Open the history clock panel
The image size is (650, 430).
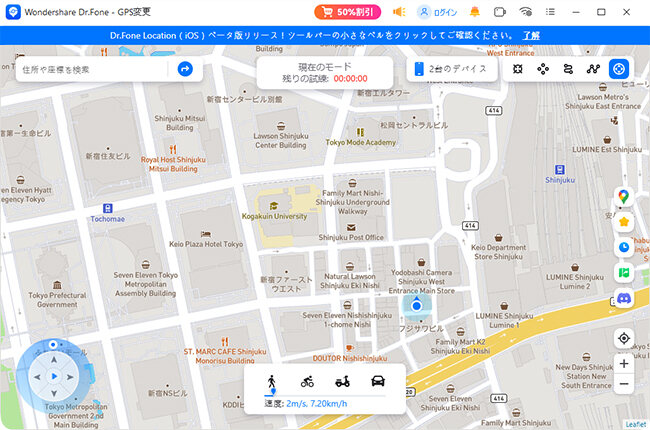click(624, 247)
